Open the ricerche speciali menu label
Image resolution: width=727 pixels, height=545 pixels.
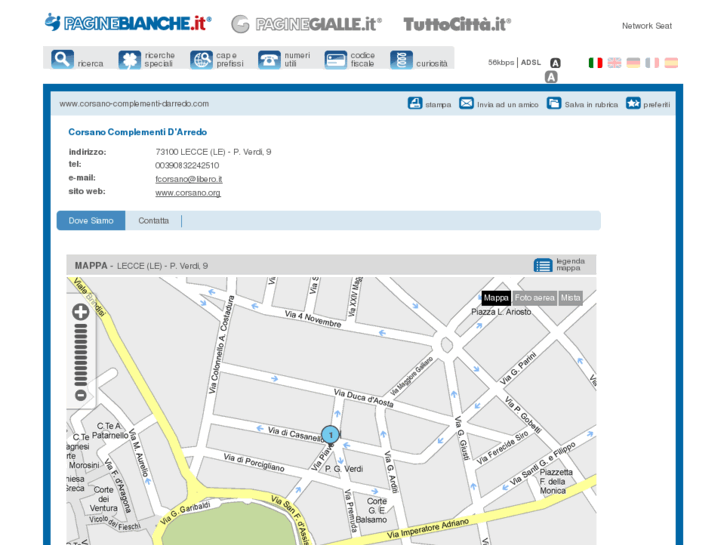click(159, 59)
